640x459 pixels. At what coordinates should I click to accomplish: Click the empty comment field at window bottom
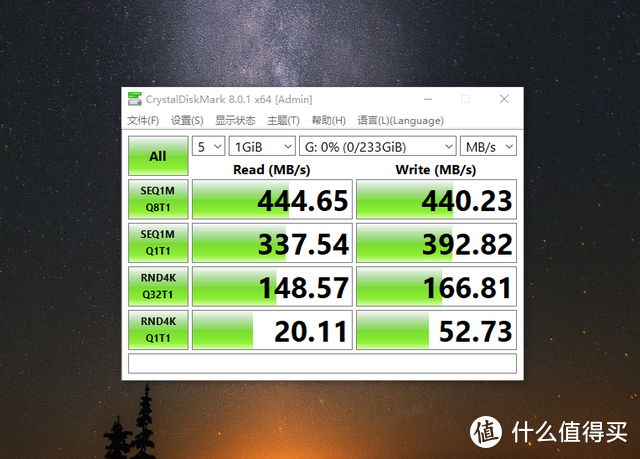pyautogui.click(x=322, y=364)
